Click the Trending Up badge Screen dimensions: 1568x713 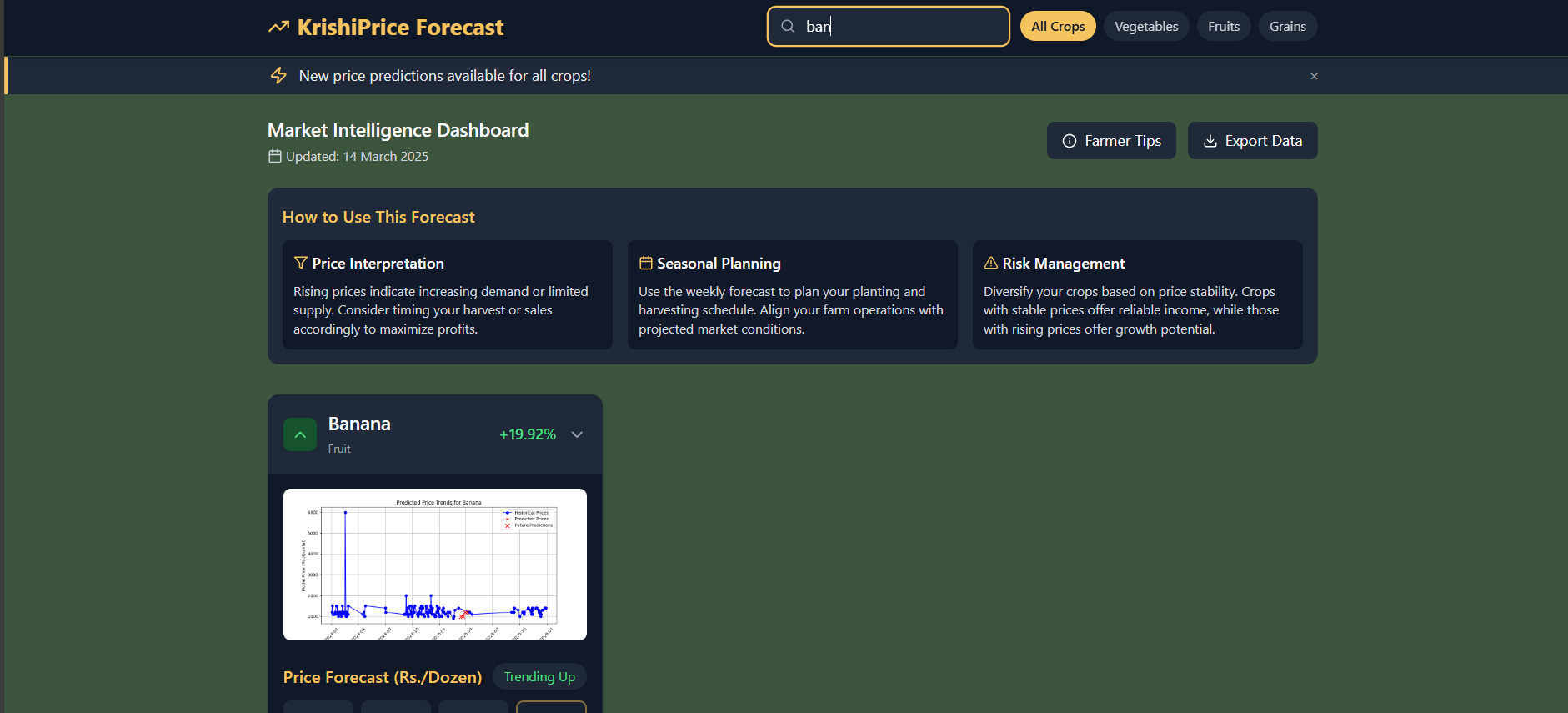[x=539, y=676]
